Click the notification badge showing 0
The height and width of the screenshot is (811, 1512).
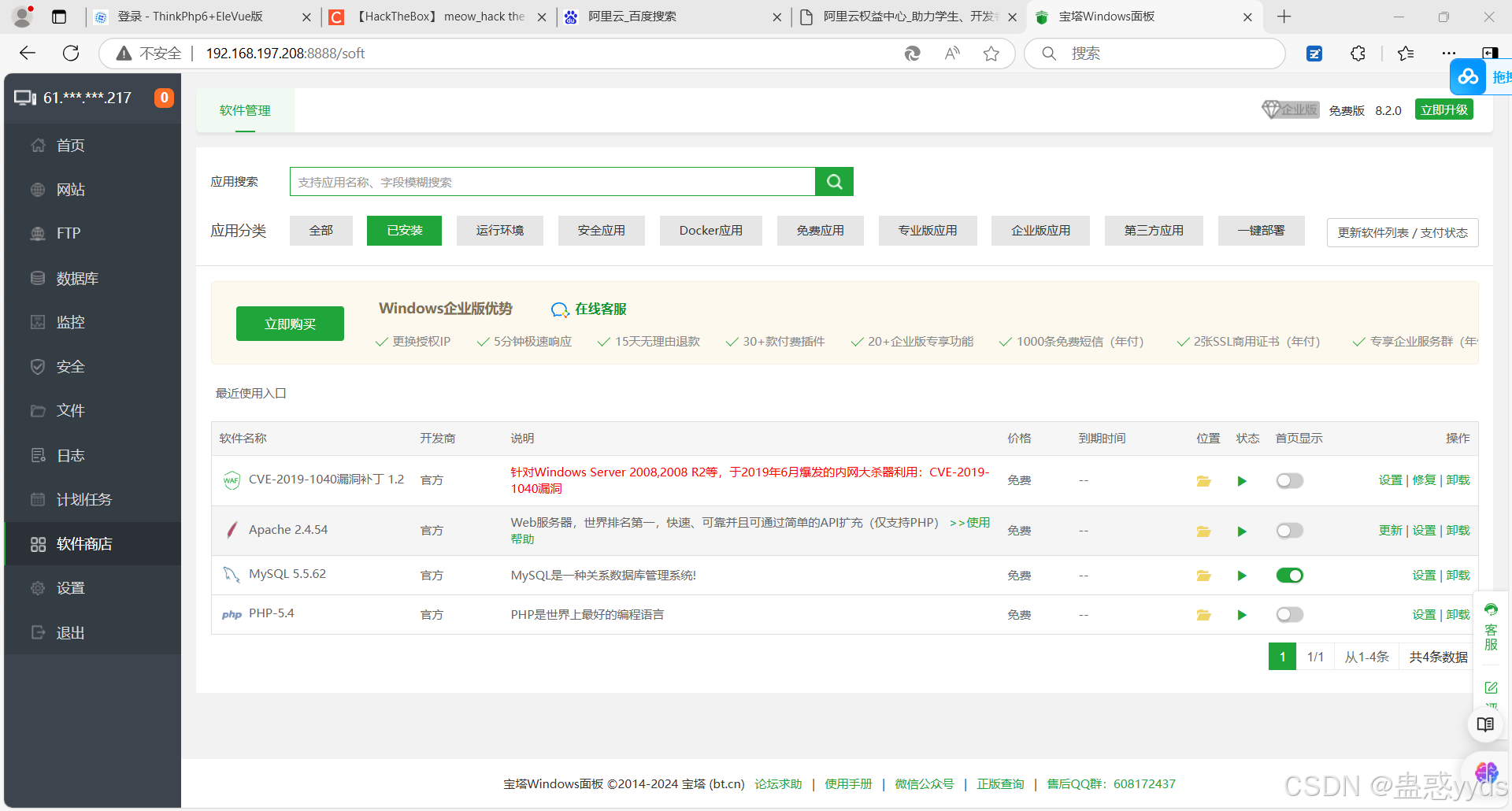click(x=164, y=98)
